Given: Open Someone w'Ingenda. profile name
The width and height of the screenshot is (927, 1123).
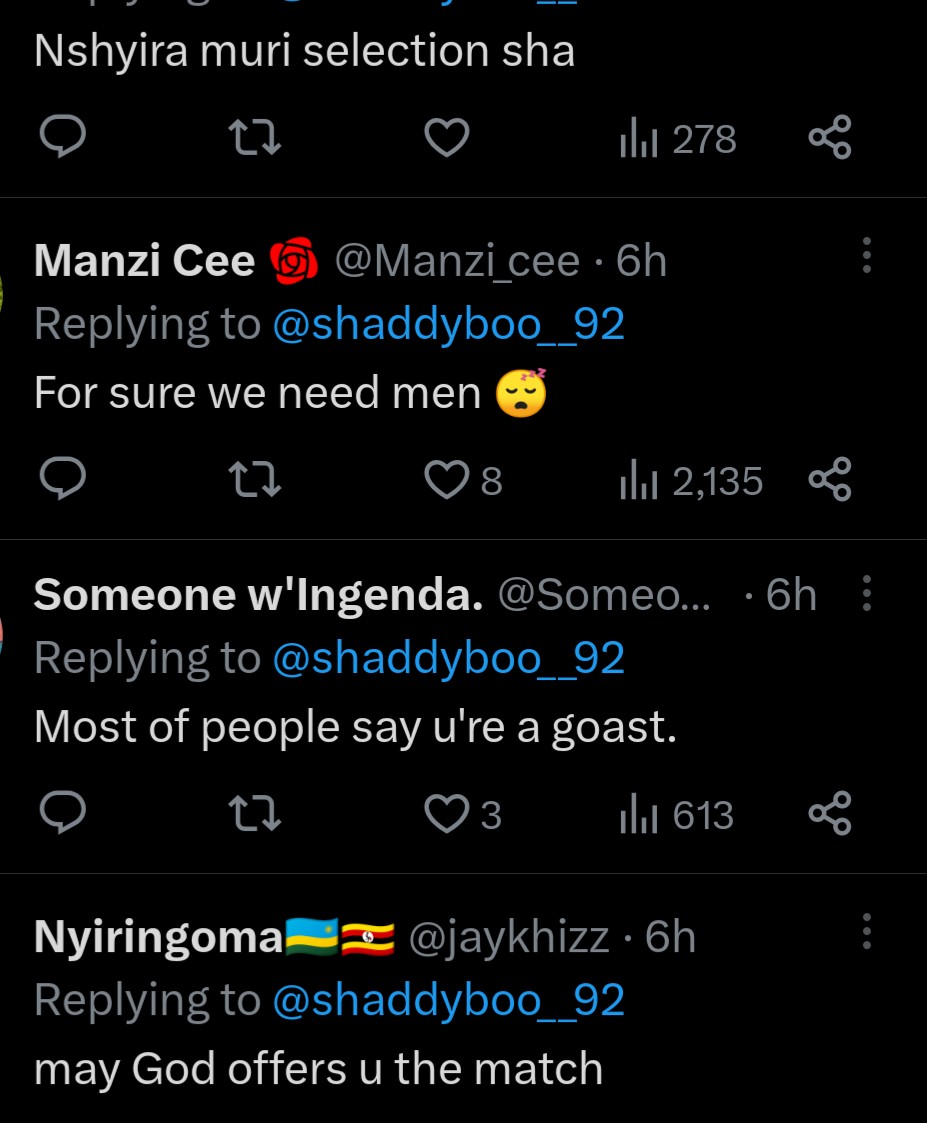Looking at the screenshot, I should coord(258,595).
